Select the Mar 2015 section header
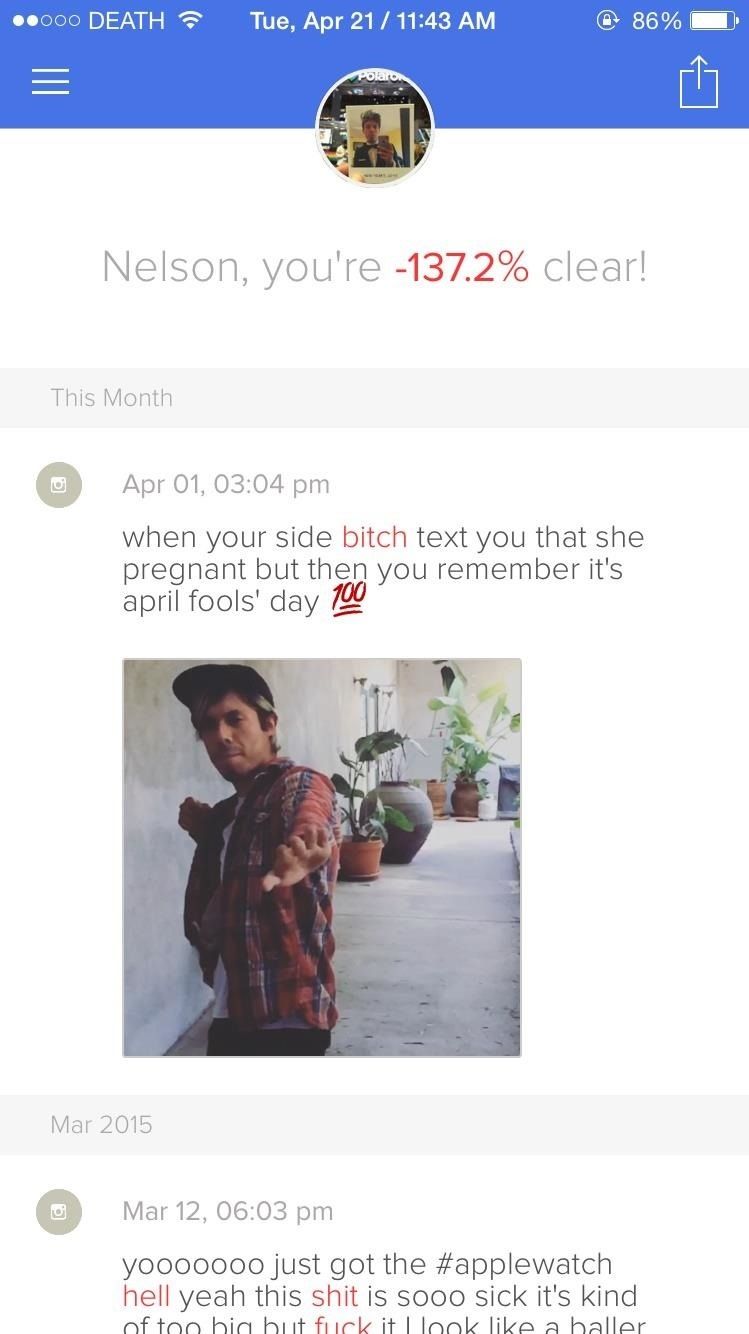The height and width of the screenshot is (1334, 749). 374,1125
